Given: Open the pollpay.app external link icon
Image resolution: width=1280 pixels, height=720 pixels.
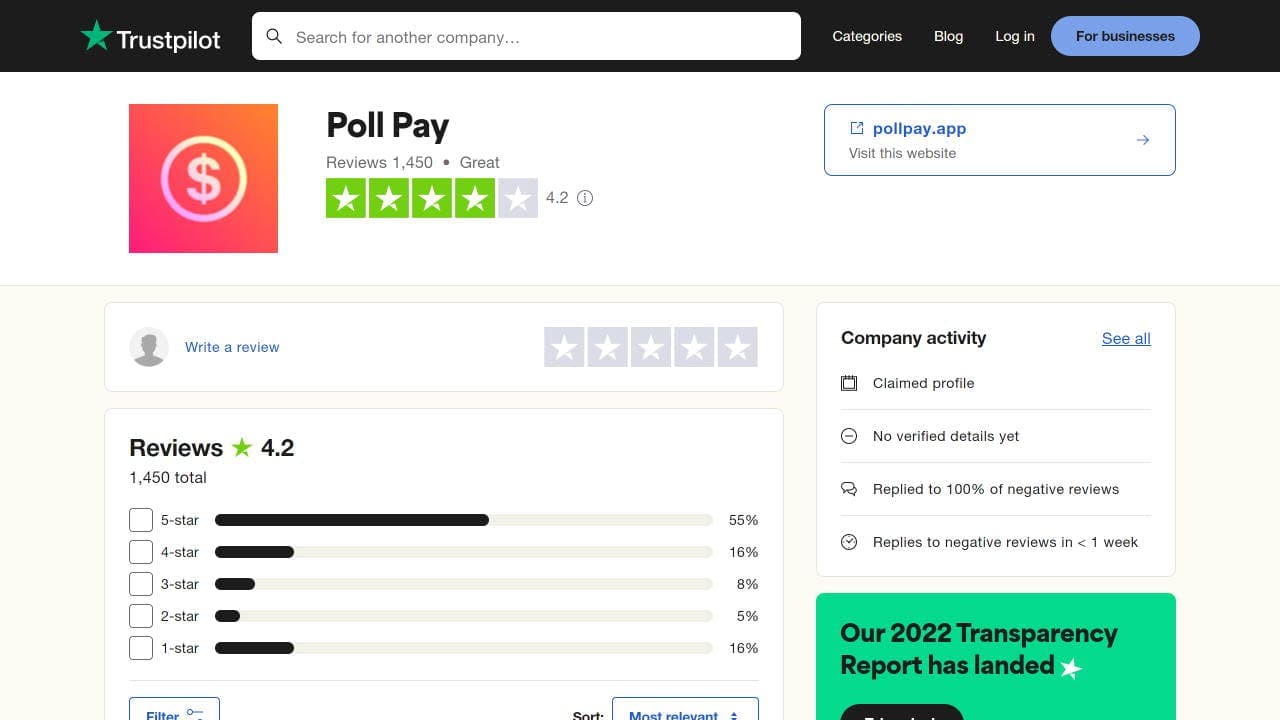Looking at the screenshot, I should (x=856, y=127).
